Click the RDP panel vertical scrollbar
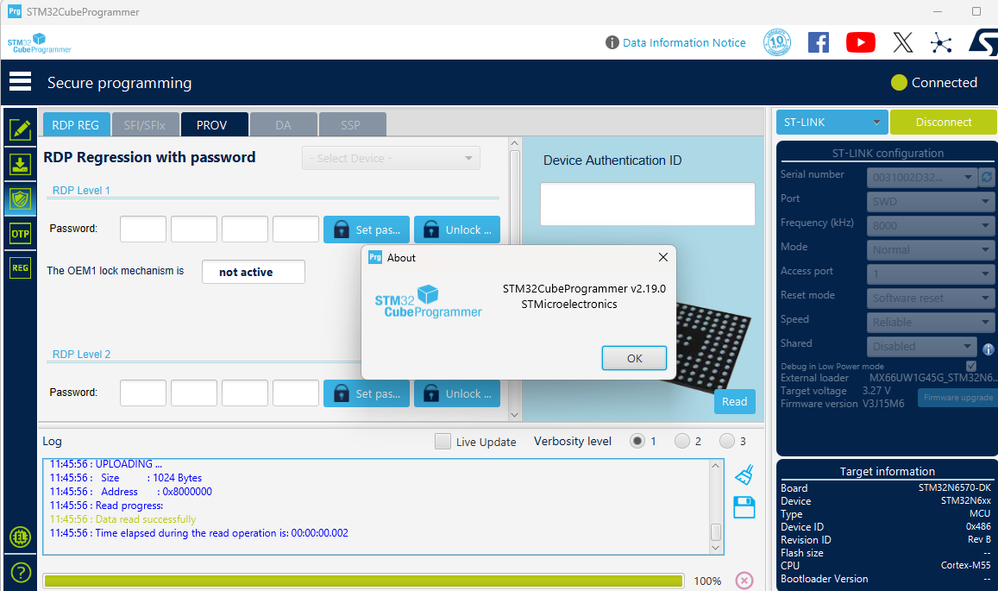 515,279
